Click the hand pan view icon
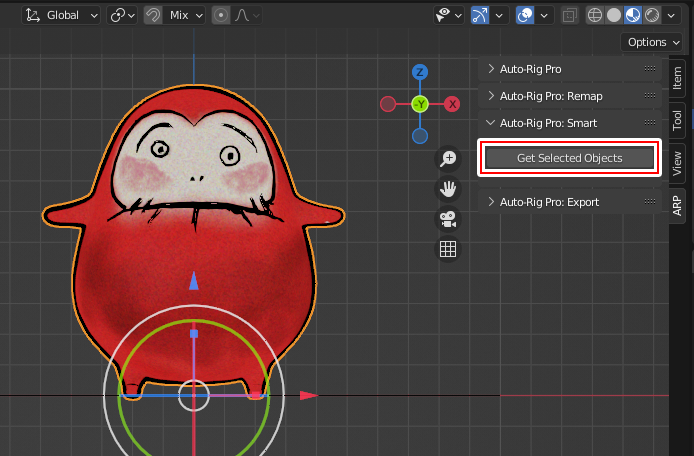The height and width of the screenshot is (456, 694). pyautogui.click(x=448, y=189)
